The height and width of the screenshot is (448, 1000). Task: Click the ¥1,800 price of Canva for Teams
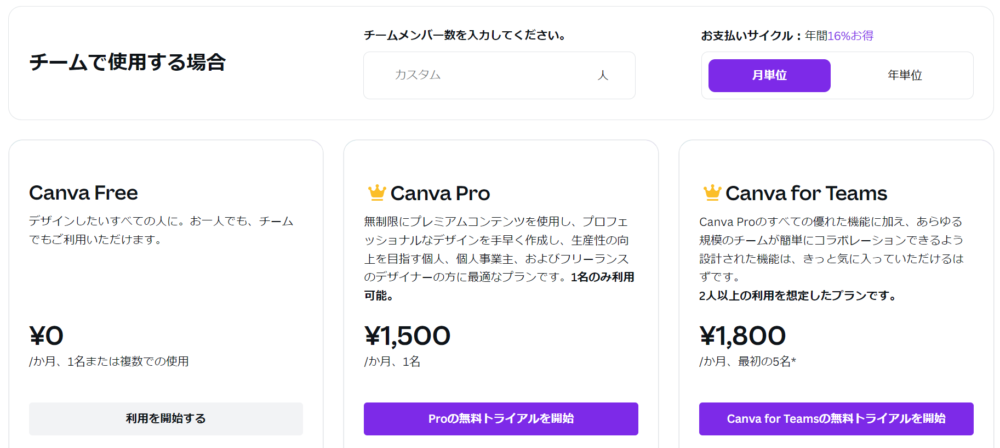[742, 336]
